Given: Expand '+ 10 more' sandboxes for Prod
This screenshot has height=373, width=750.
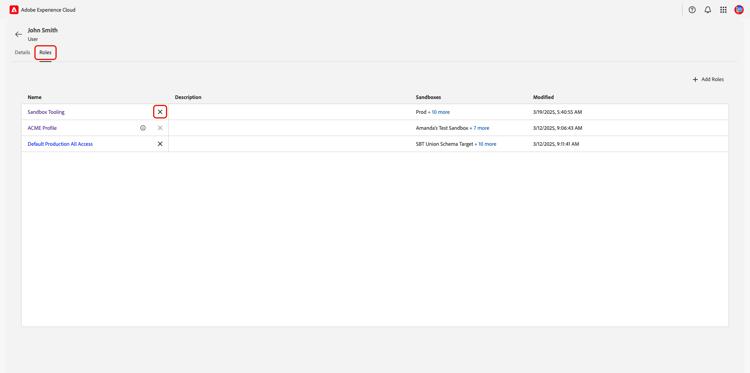Looking at the screenshot, I should 439,112.
